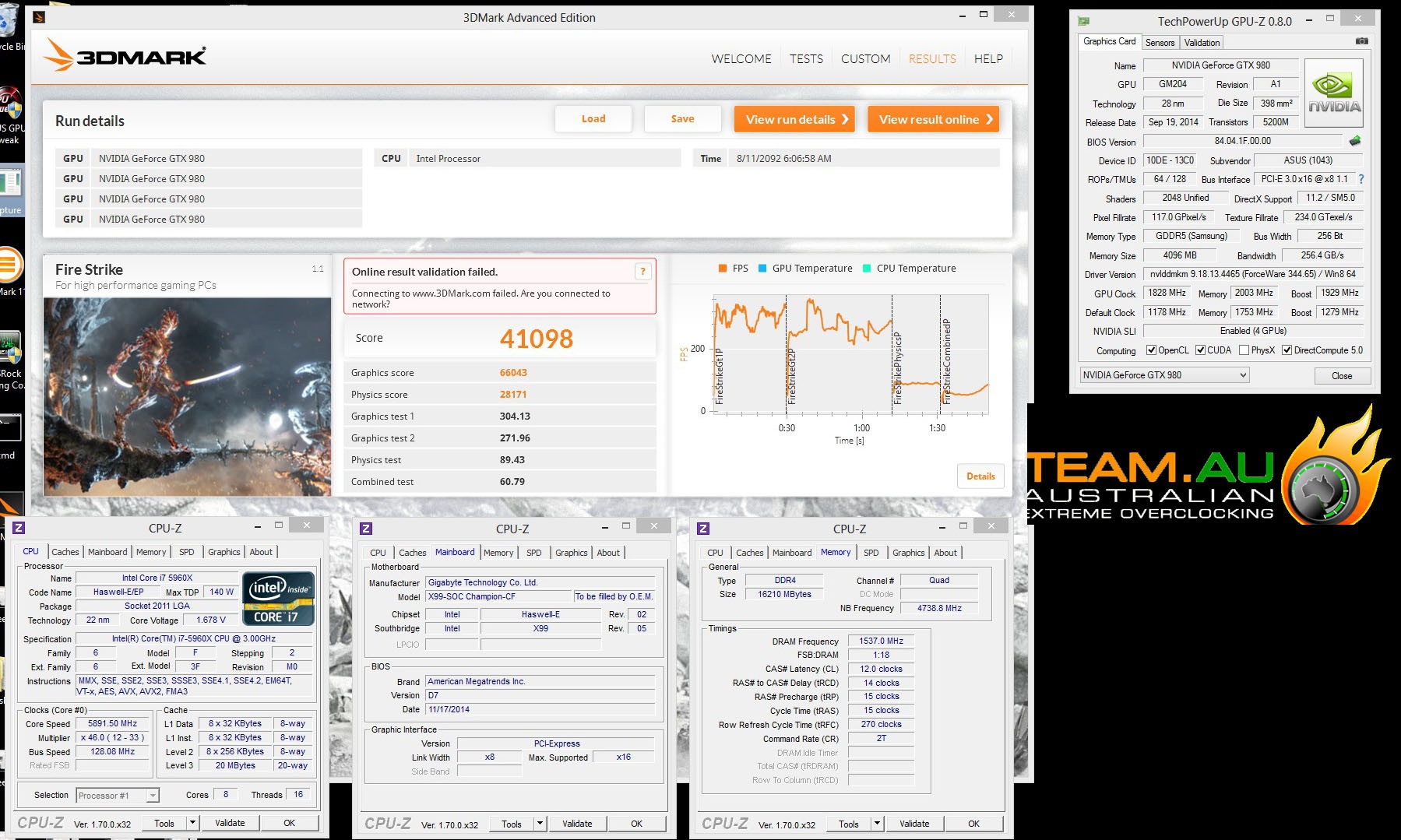Image resolution: width=1401 pixels, height=840 pixels.
Task: Toggle OpenCL checkbox in GPU-Z
Action: pyautogui.click(x=1151, y=350)
